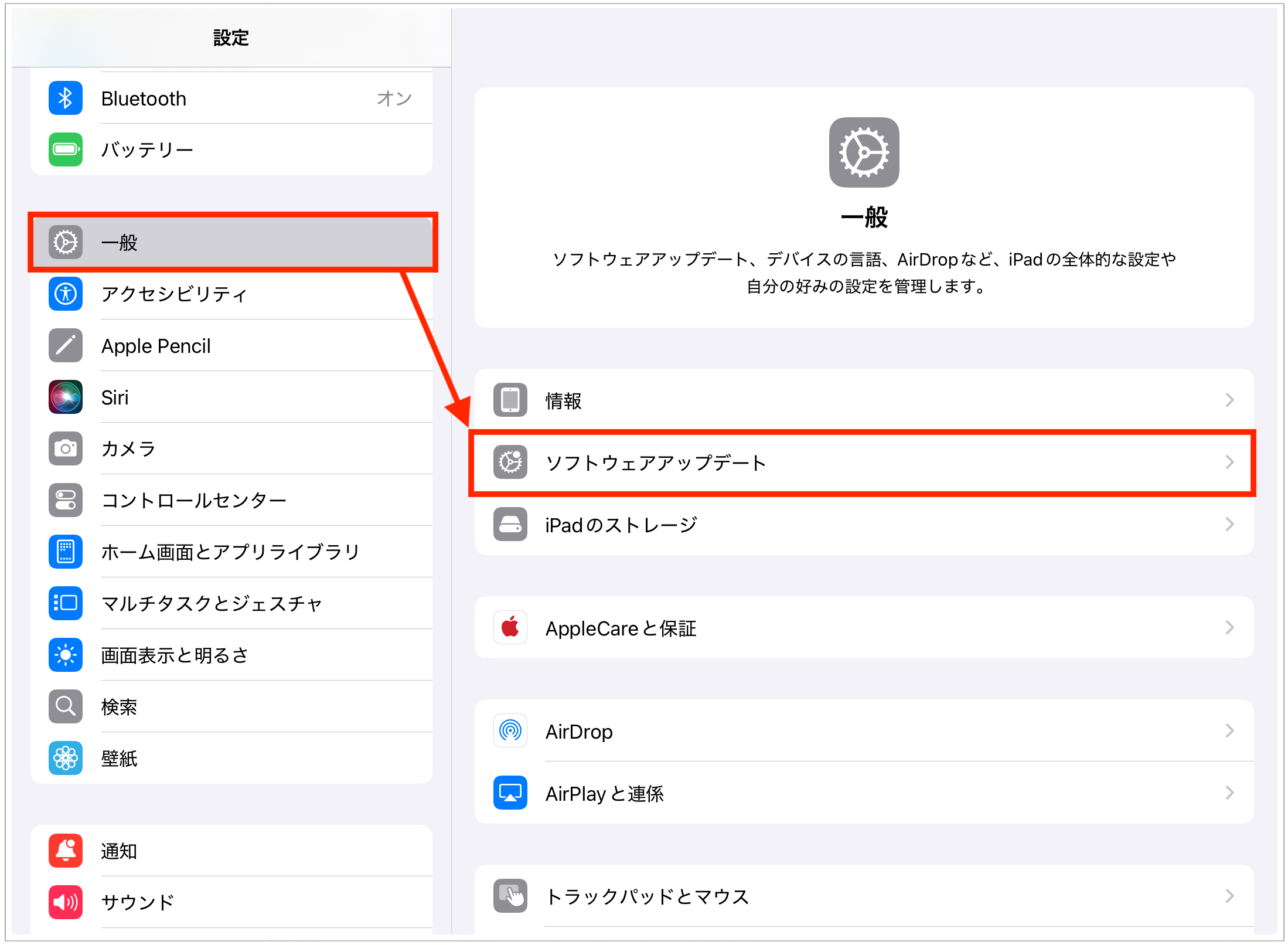Click the Bluetooth icon in sidebar
Screen dimensions: 1288x945
(65, 98)
